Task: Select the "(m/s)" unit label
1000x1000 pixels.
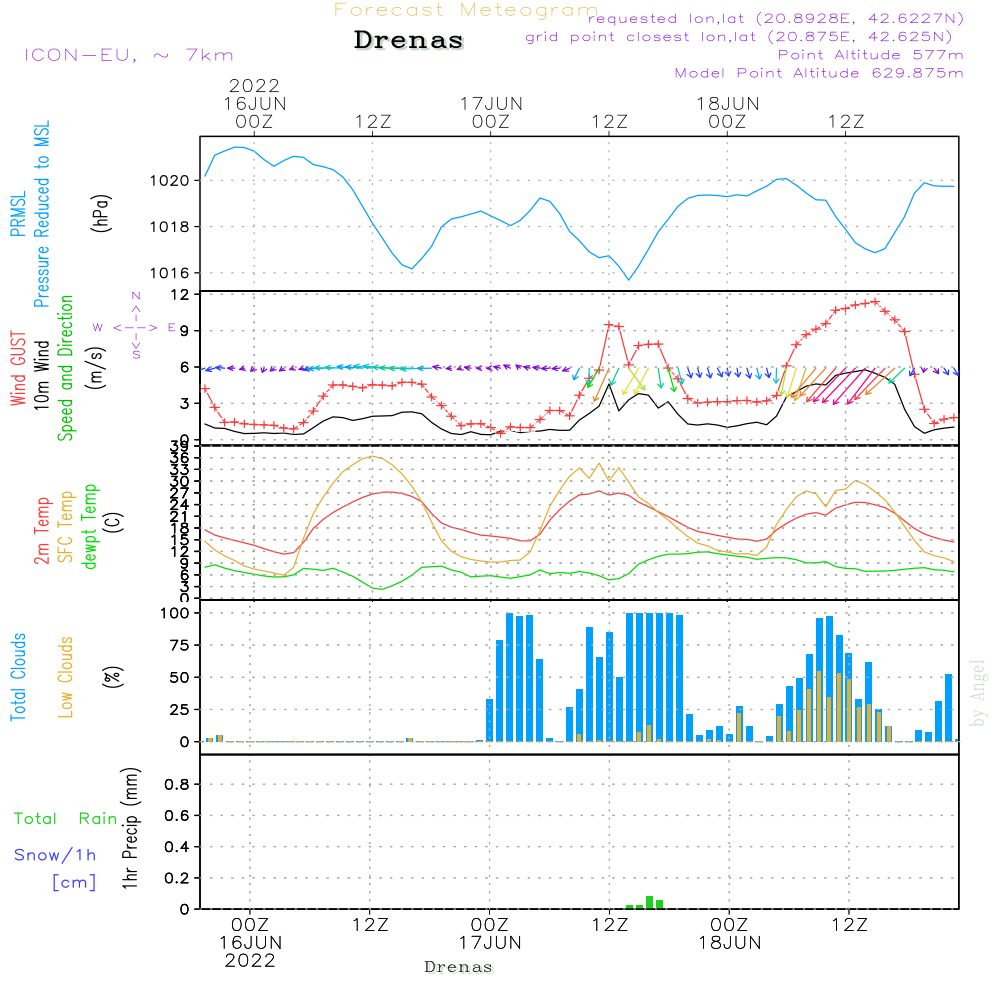Action: pos(97,368)
